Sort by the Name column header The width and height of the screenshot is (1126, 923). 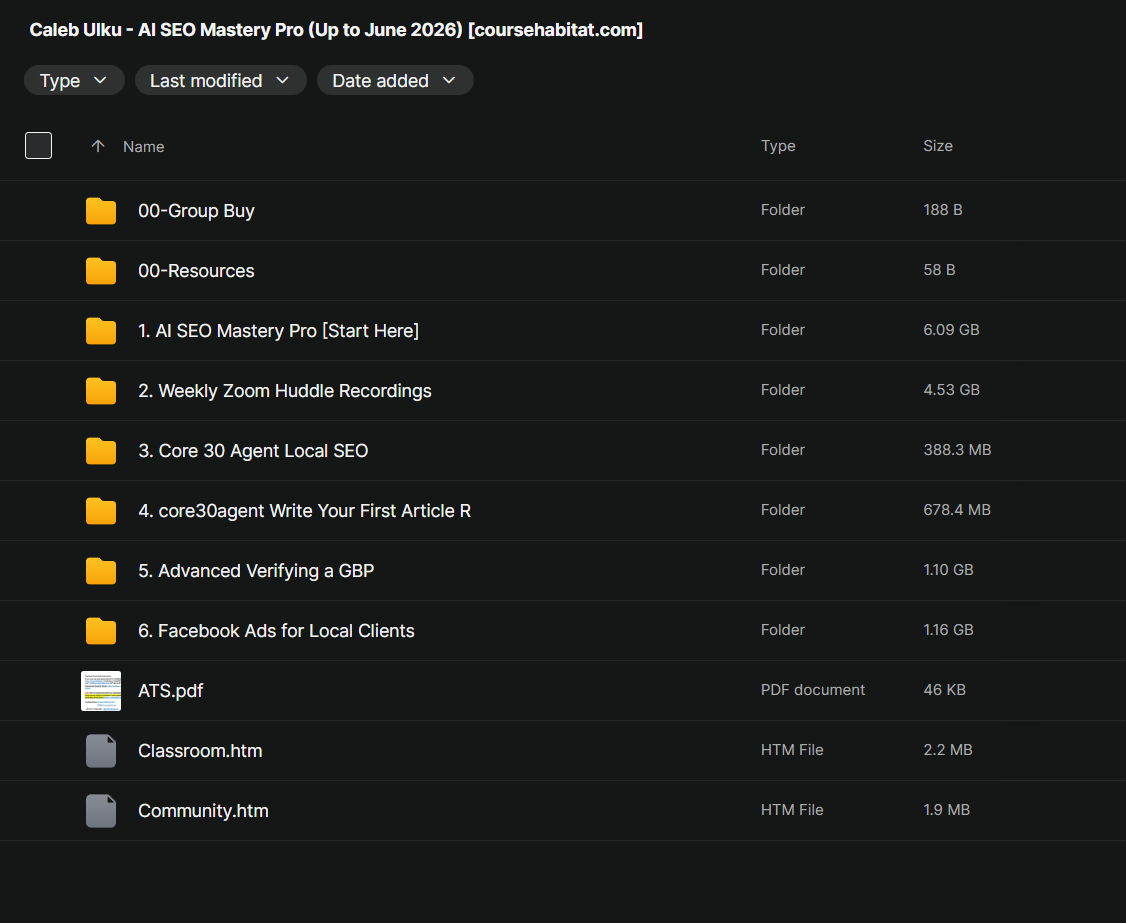point(144,147)
